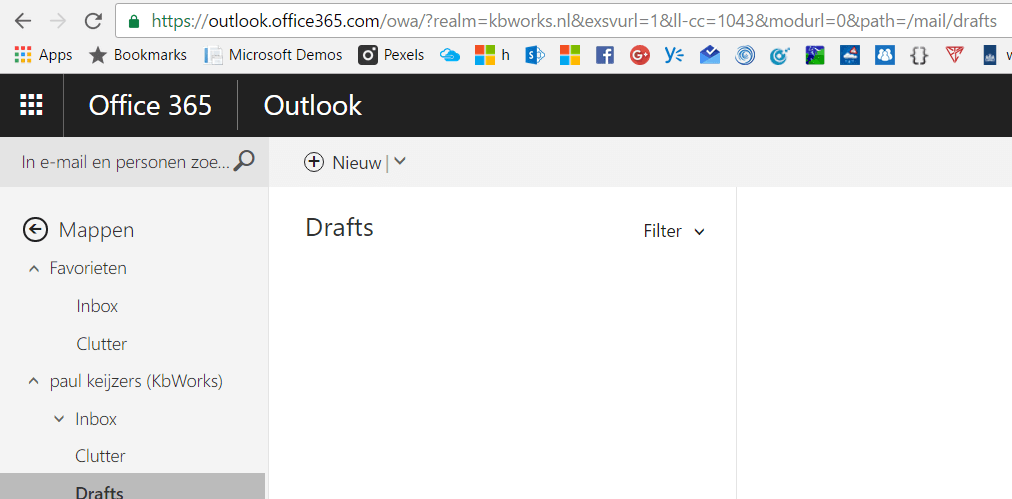Open the Facebook bookmark icon

[x=605, y=56]
